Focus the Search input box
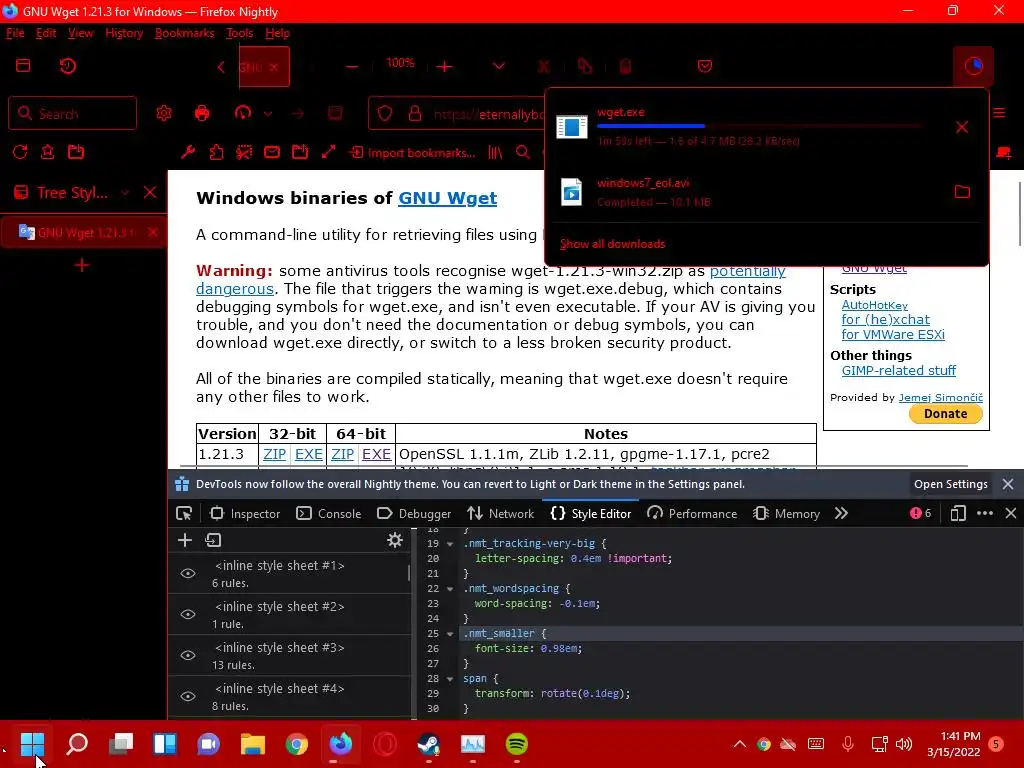 pos(72,113)
